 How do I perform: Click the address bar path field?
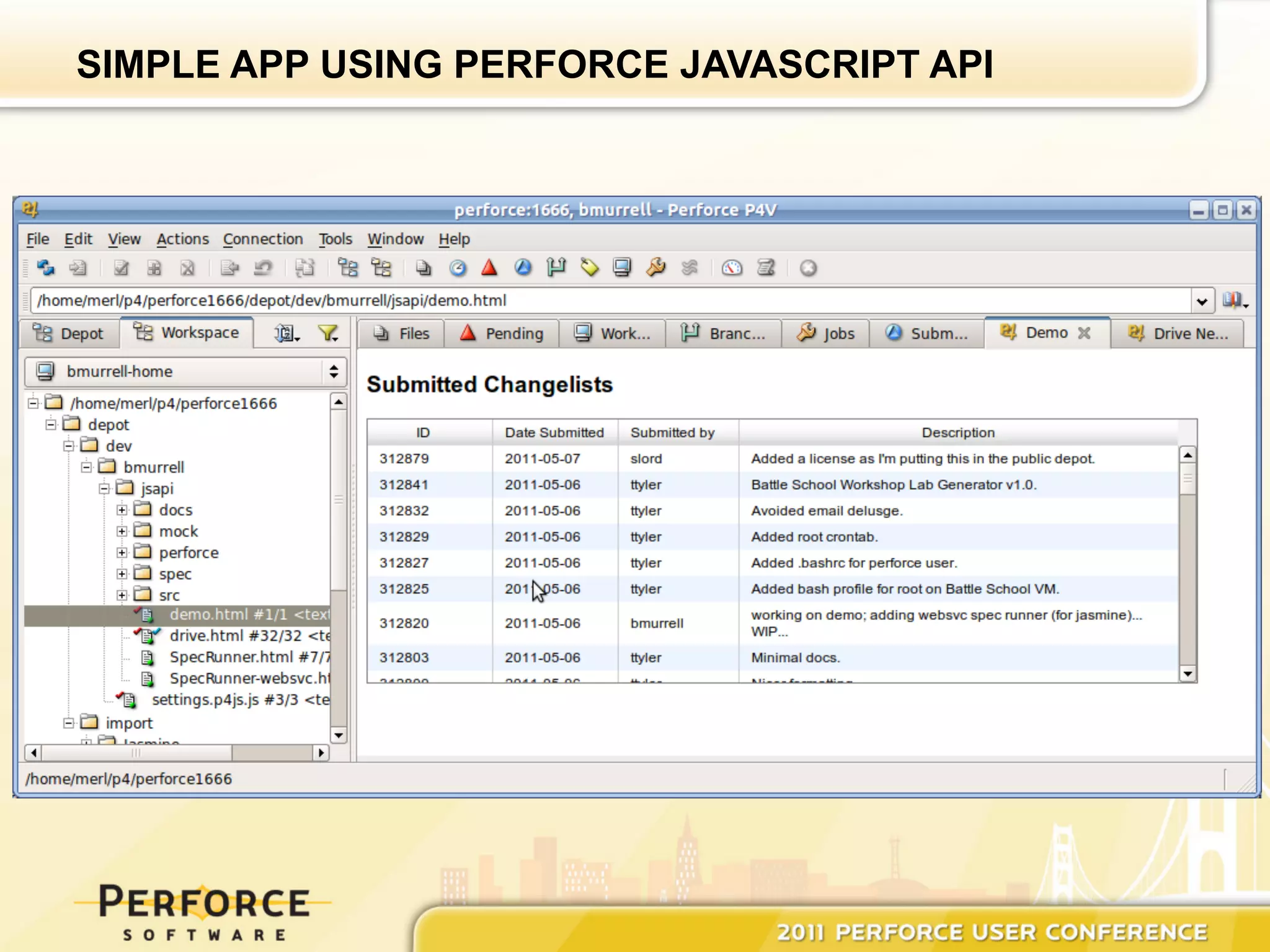611,301
